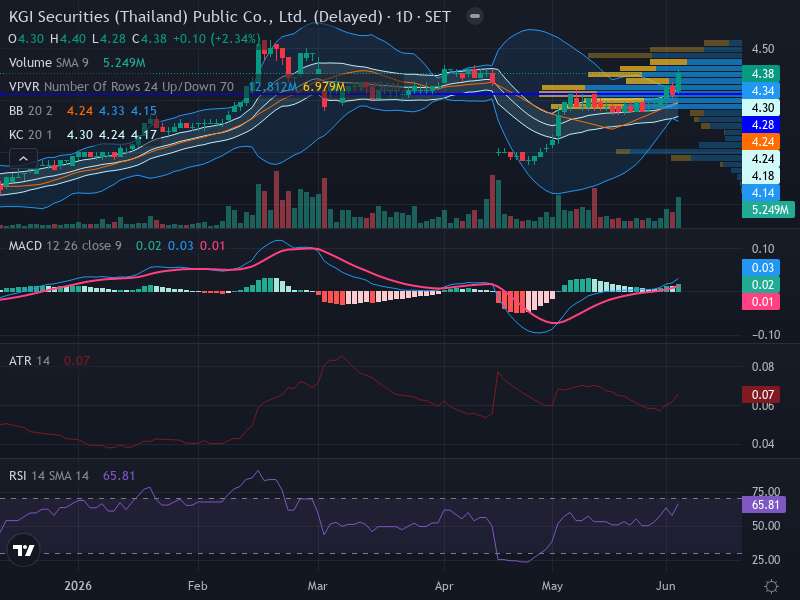Click the 2026 label on time axis
800x600 pixels.
pyautogui.click(x=78, y=586)
